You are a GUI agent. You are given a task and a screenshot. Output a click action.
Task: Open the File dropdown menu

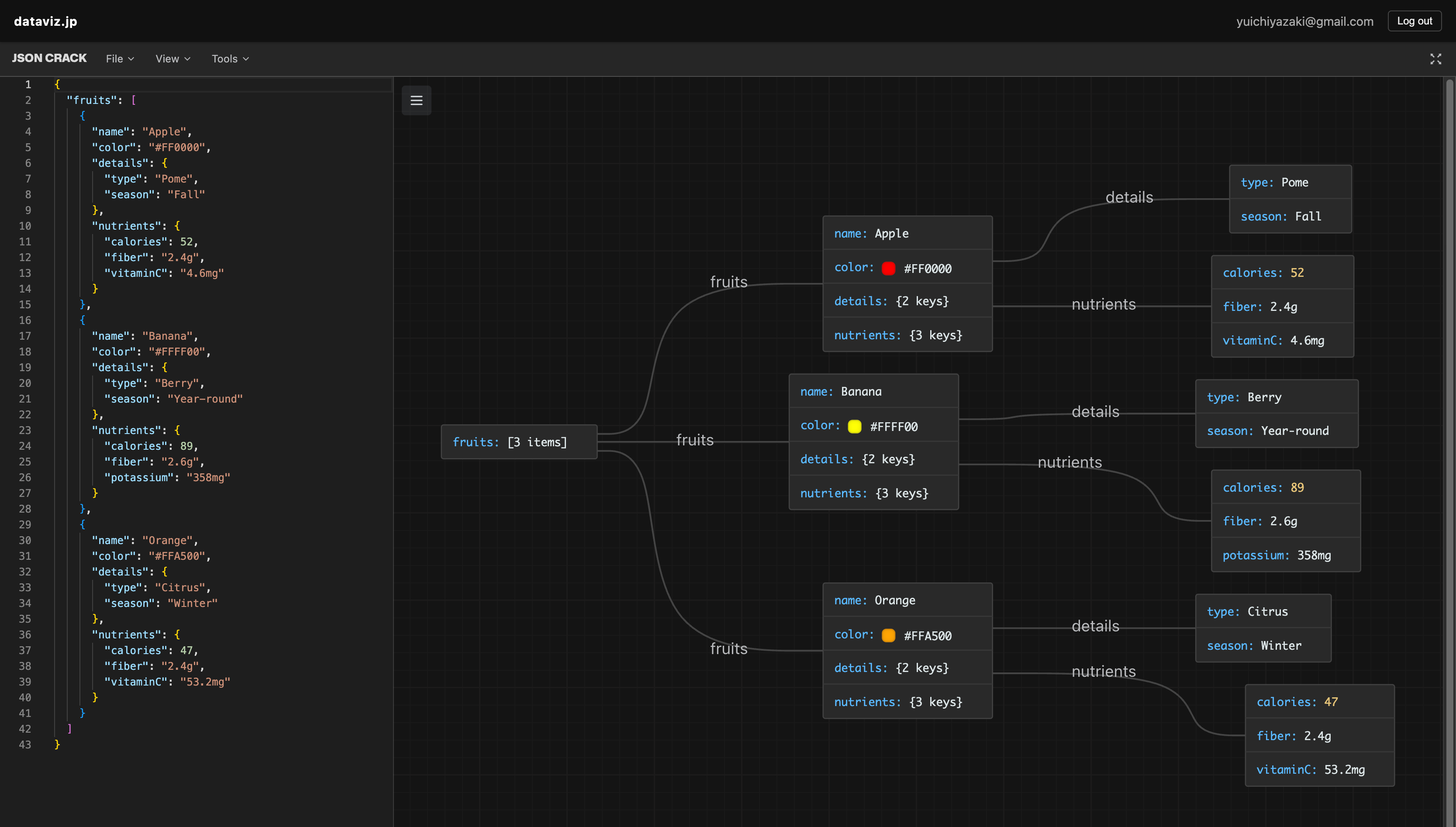point(120,59)
